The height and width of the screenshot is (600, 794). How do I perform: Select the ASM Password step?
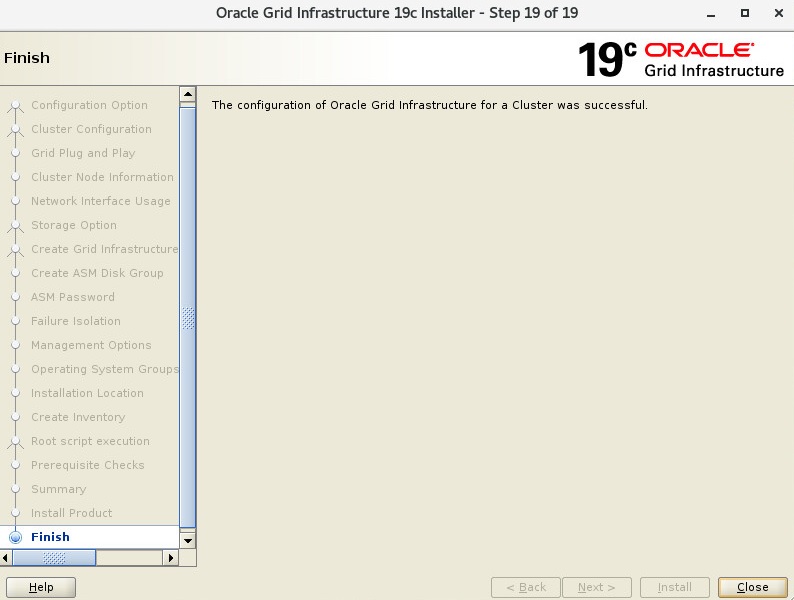73,297
